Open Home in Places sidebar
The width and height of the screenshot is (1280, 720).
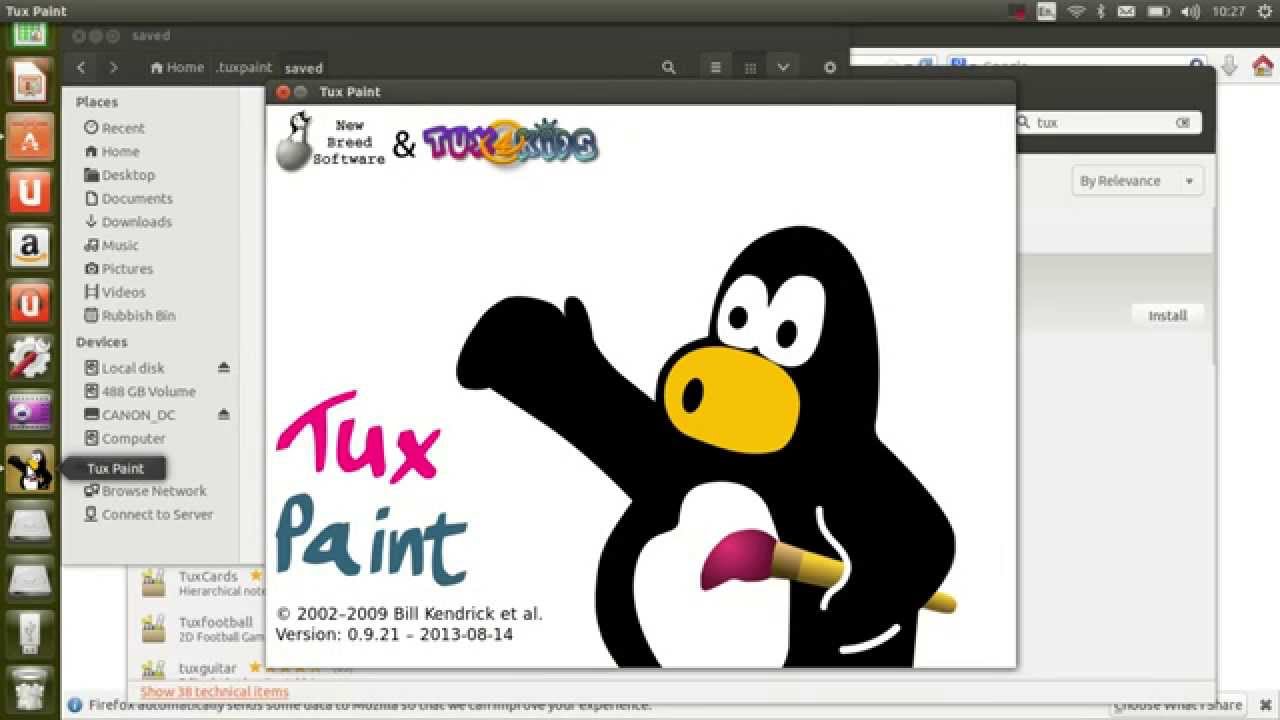[x=110, y=151]
